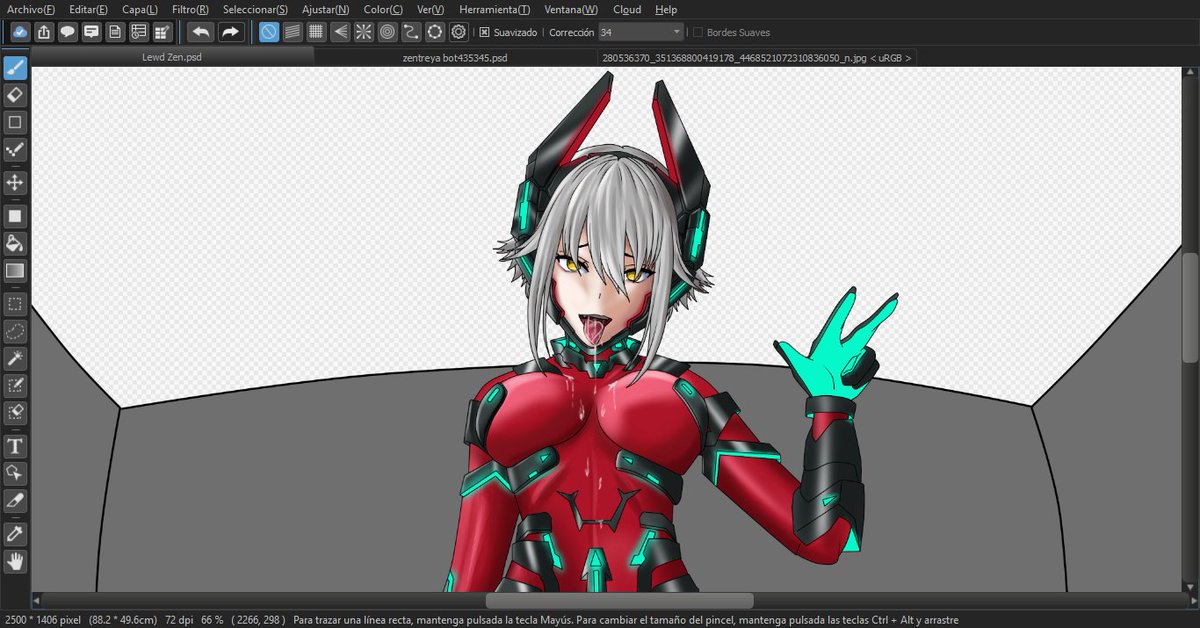Toggle the Bordes Suaves checkbox
The width and height of the screenshot is (1200, 628).
tap(698, 32)
